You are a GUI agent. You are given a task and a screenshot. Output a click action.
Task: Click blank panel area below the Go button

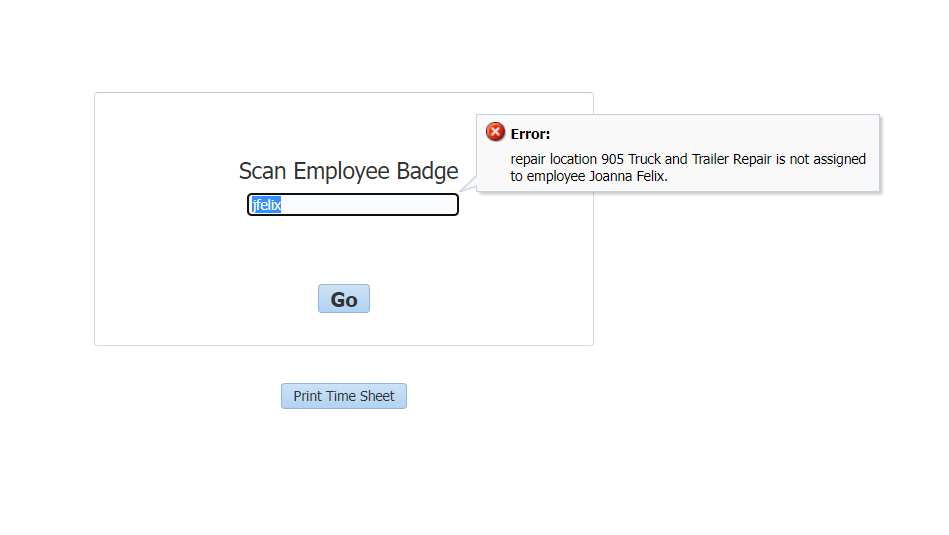click(x=344, y=329)
